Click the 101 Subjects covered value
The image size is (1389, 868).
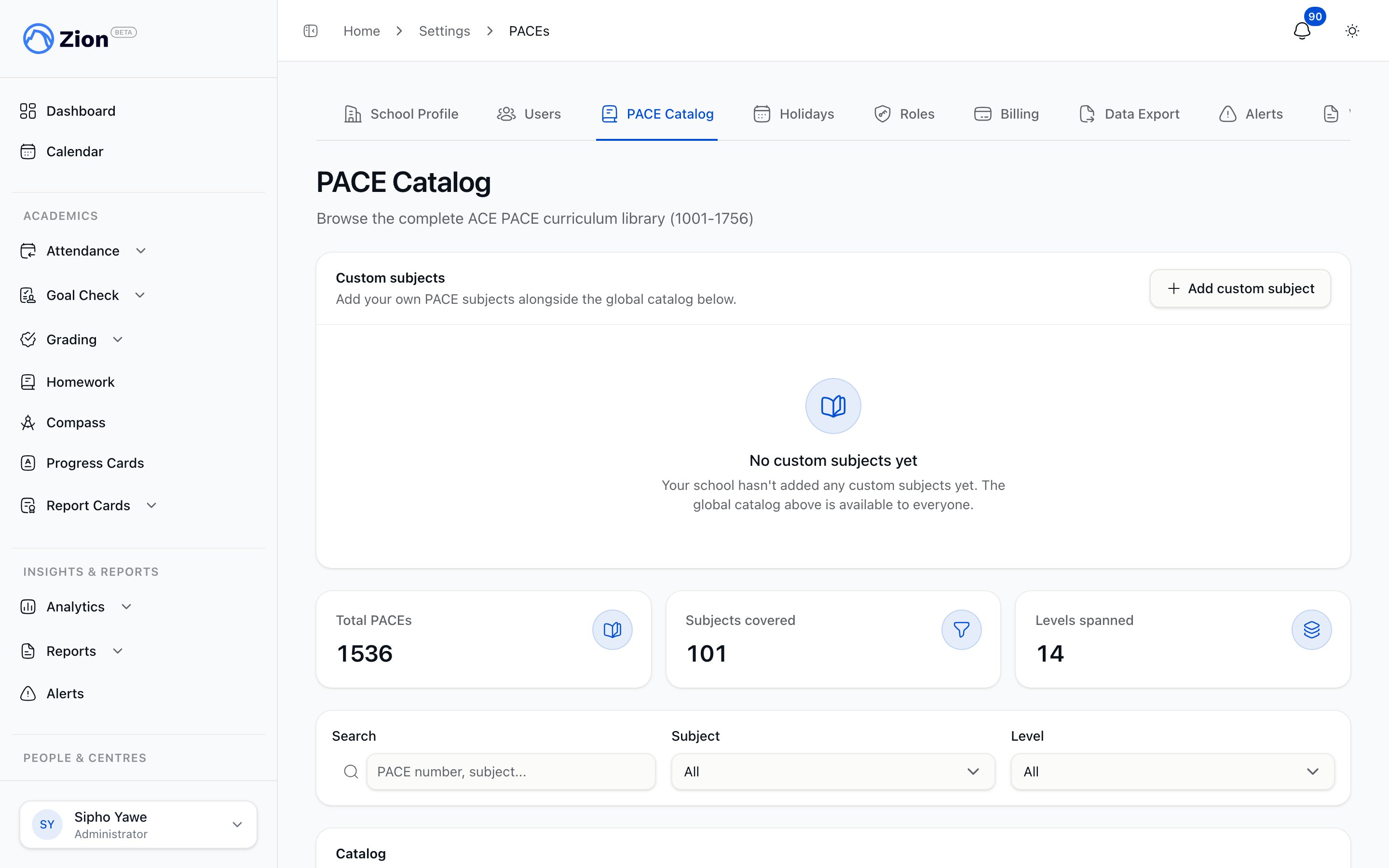click(x=707, y=653)
